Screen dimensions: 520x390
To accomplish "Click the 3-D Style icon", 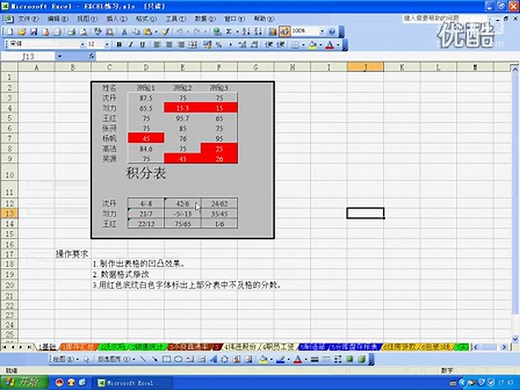I will point(361,359).
